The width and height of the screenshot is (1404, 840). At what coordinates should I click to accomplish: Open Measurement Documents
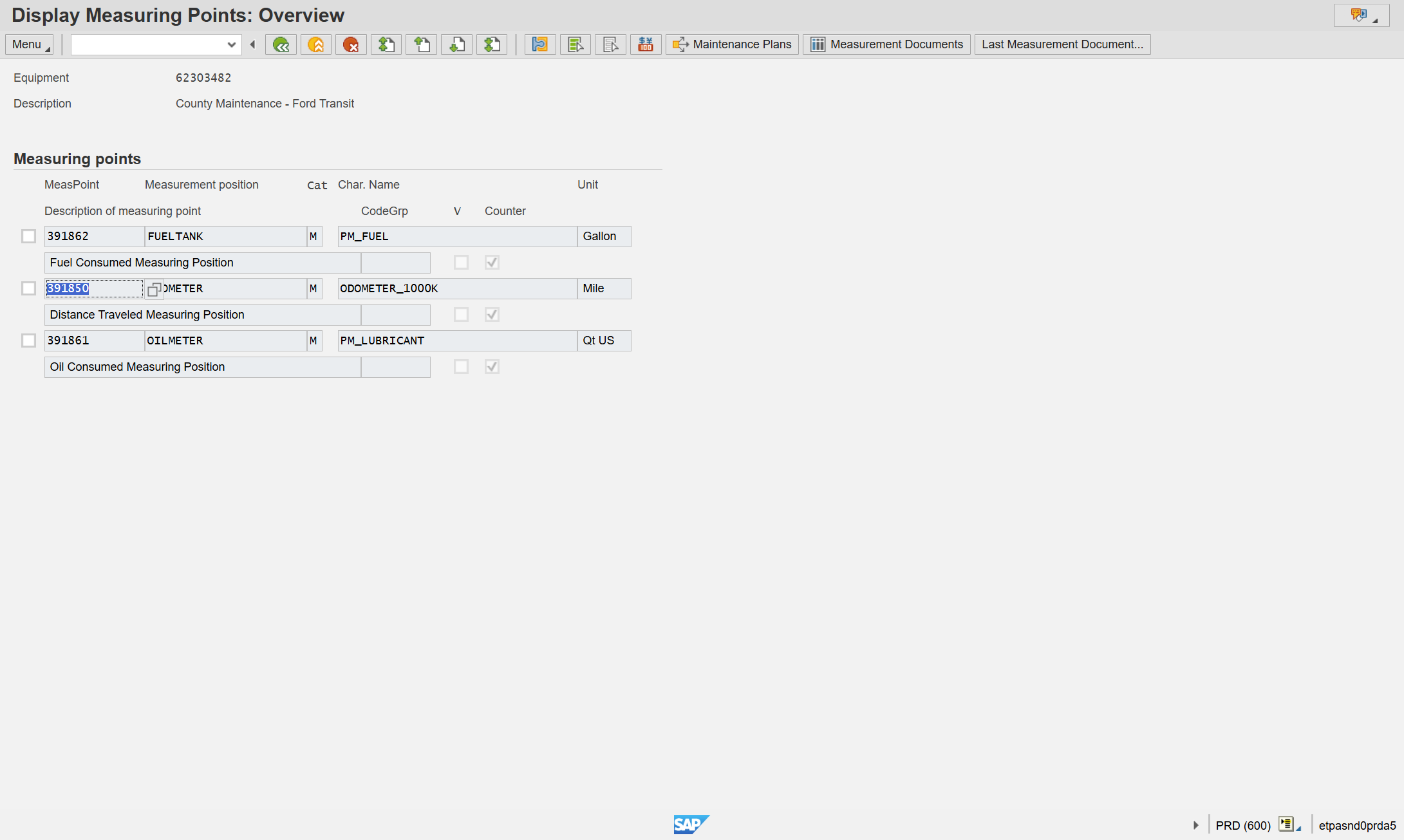point(886,44)
